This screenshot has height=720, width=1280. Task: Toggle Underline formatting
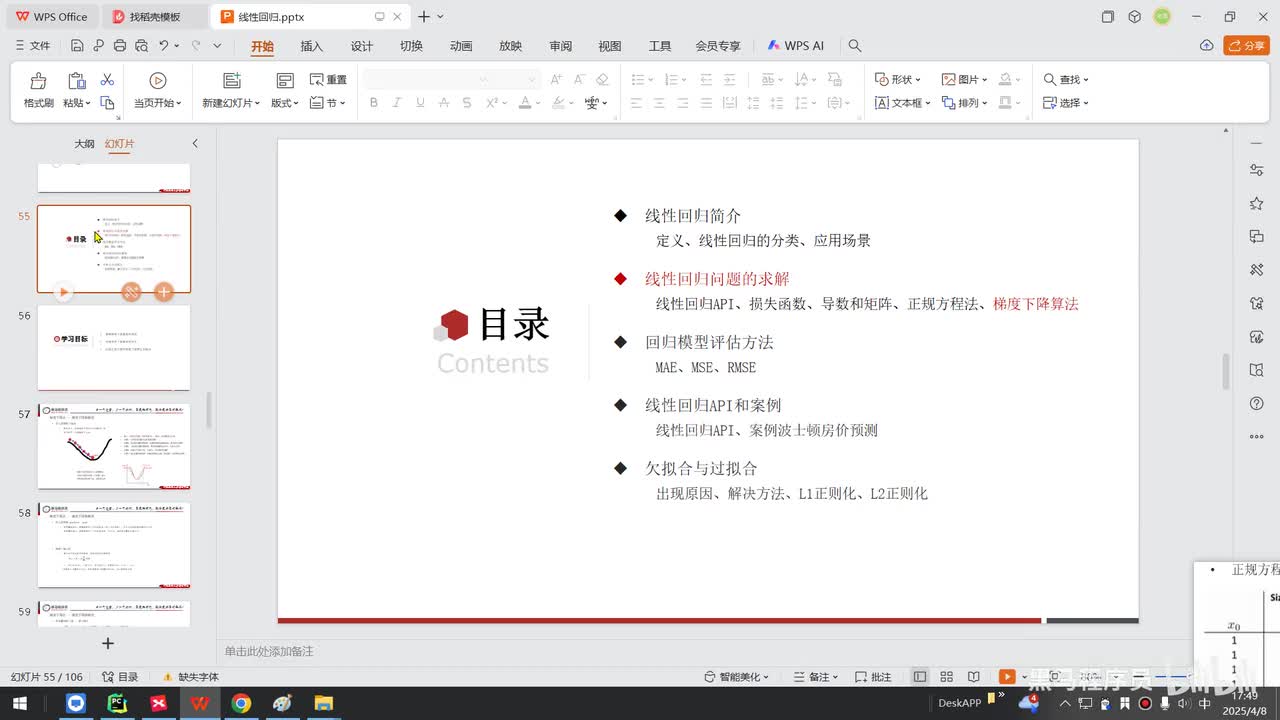pos(420,103)
